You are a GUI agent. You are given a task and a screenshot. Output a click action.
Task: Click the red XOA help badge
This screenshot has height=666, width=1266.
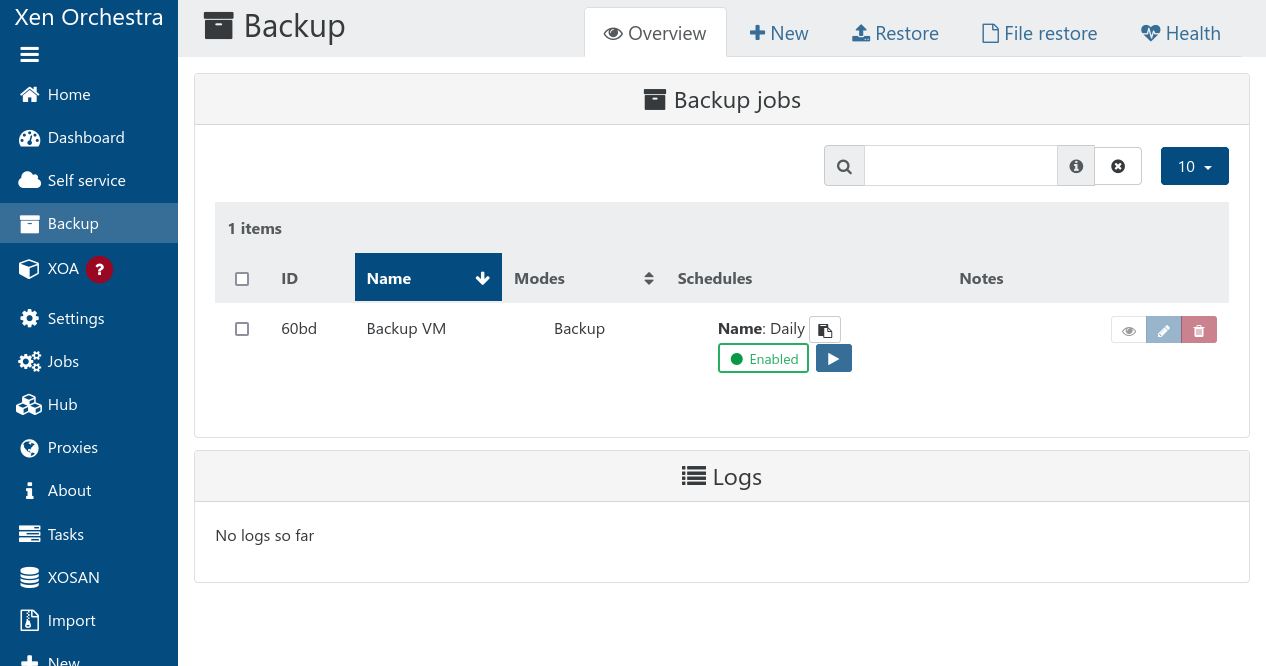pos(99,269)
